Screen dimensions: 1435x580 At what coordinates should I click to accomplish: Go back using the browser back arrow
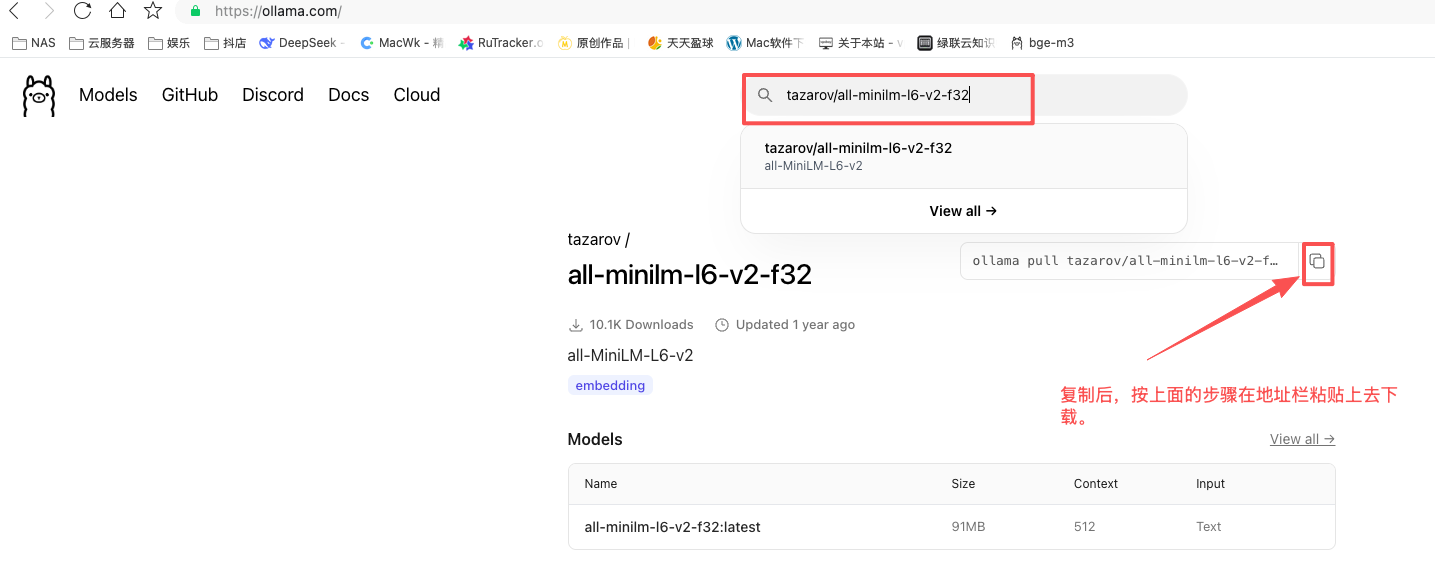coord(18,11)
